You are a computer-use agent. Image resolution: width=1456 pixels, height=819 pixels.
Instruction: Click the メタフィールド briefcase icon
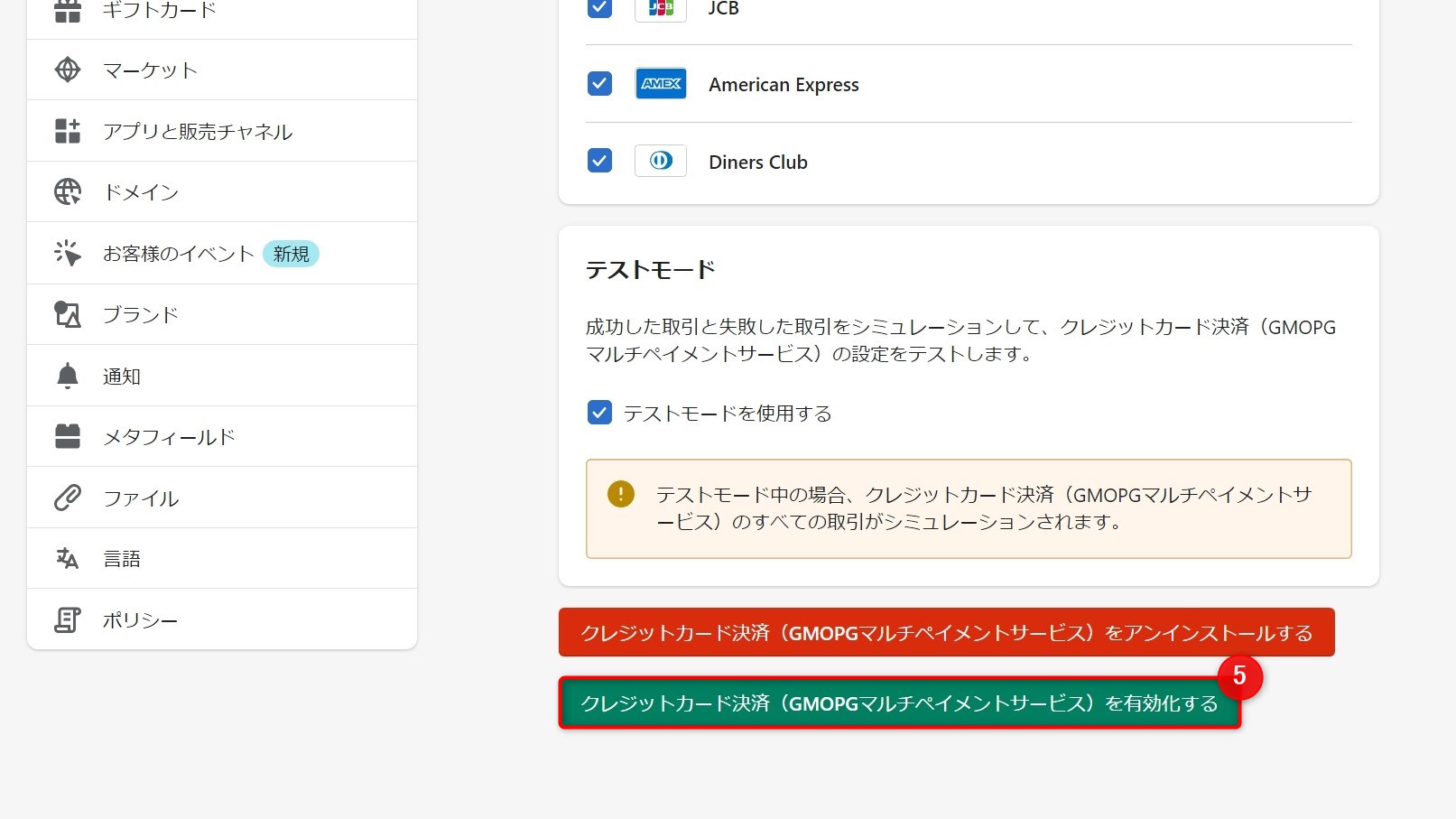67,436
